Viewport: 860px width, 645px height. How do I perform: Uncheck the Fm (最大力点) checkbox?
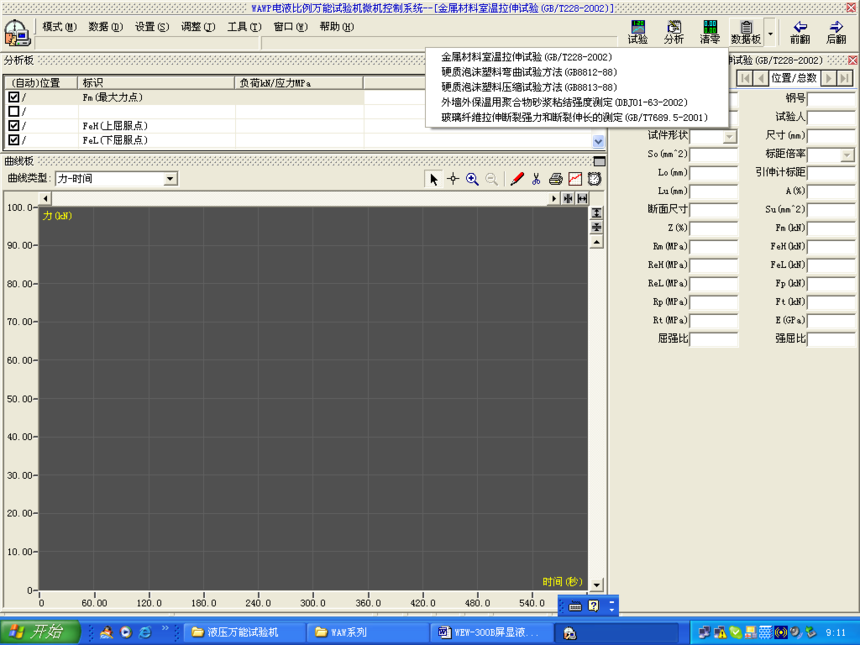click(14, 98)
